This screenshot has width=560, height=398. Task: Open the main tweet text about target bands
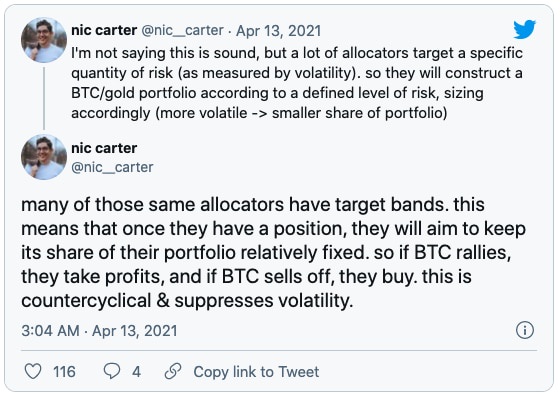273,253
